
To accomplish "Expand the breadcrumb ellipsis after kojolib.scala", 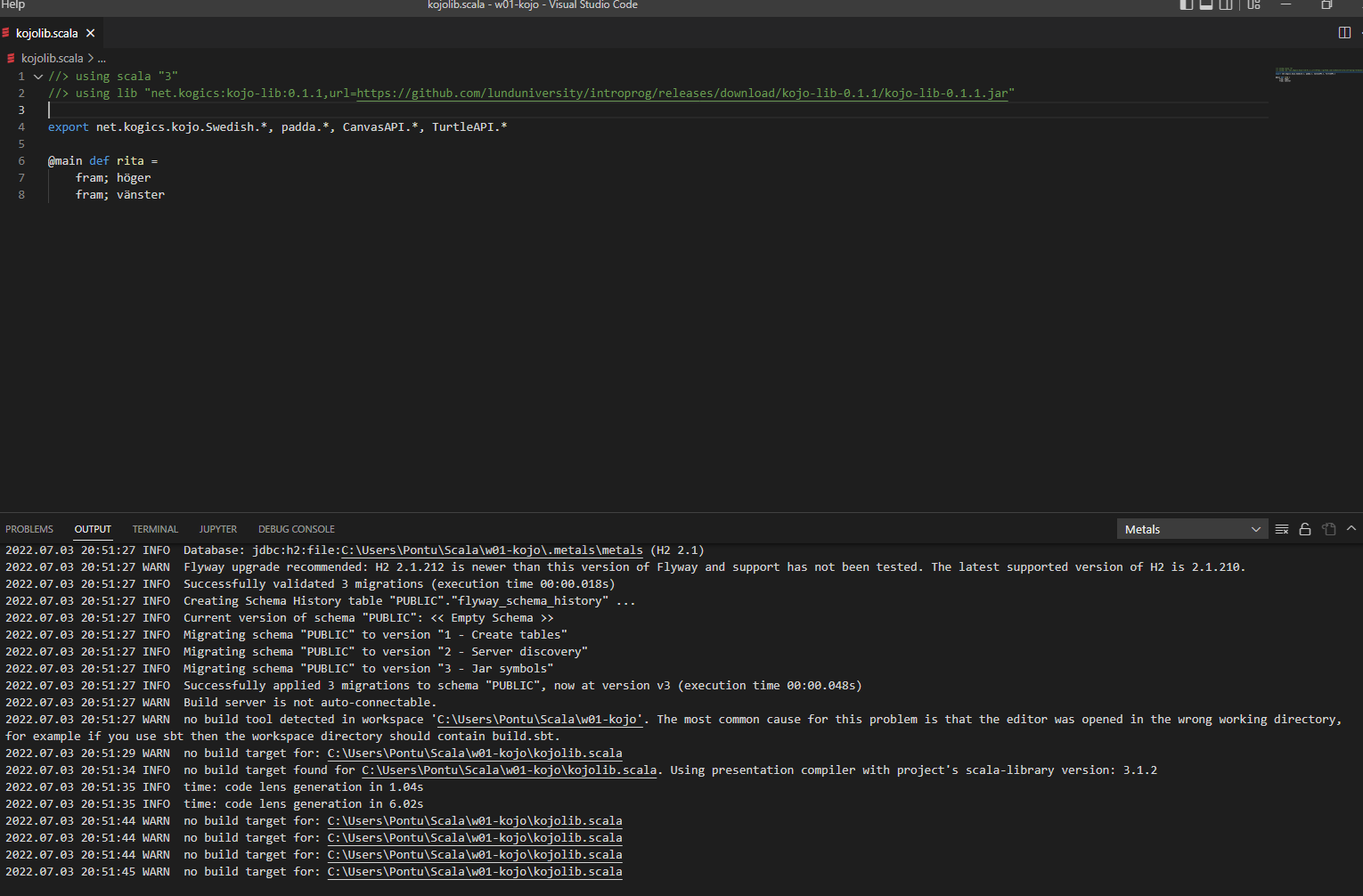I will tap(102, 58).
